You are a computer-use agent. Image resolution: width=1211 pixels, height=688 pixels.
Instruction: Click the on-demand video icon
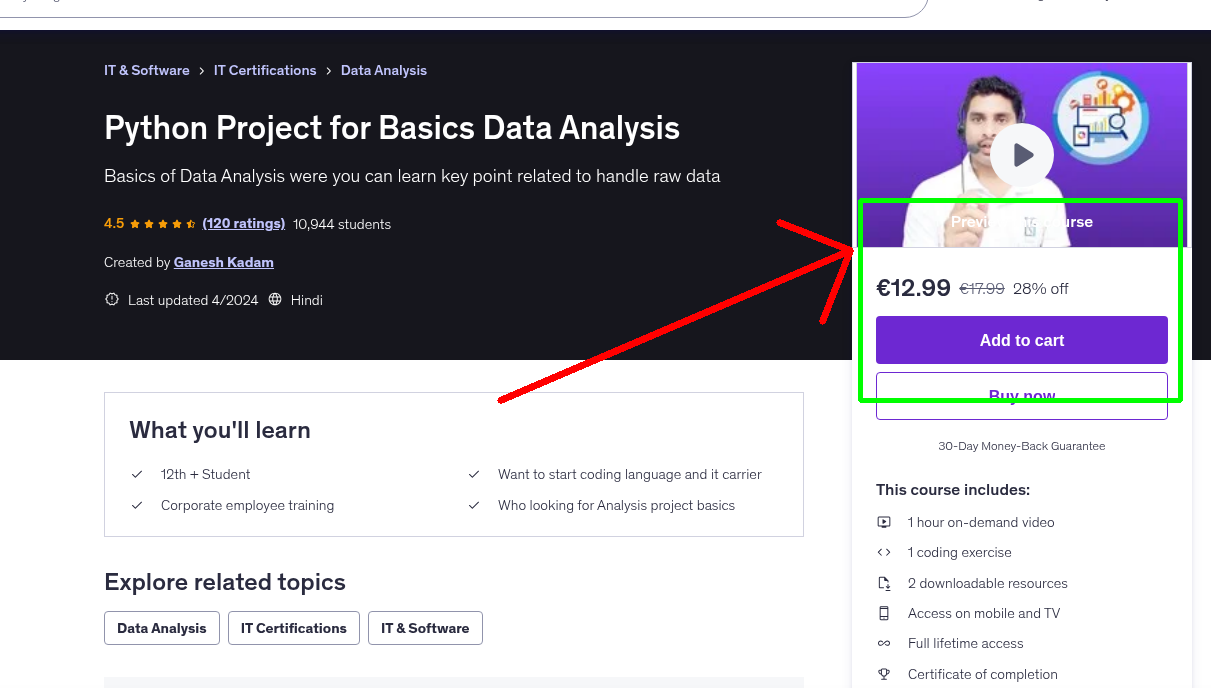[x=884, y=522]
